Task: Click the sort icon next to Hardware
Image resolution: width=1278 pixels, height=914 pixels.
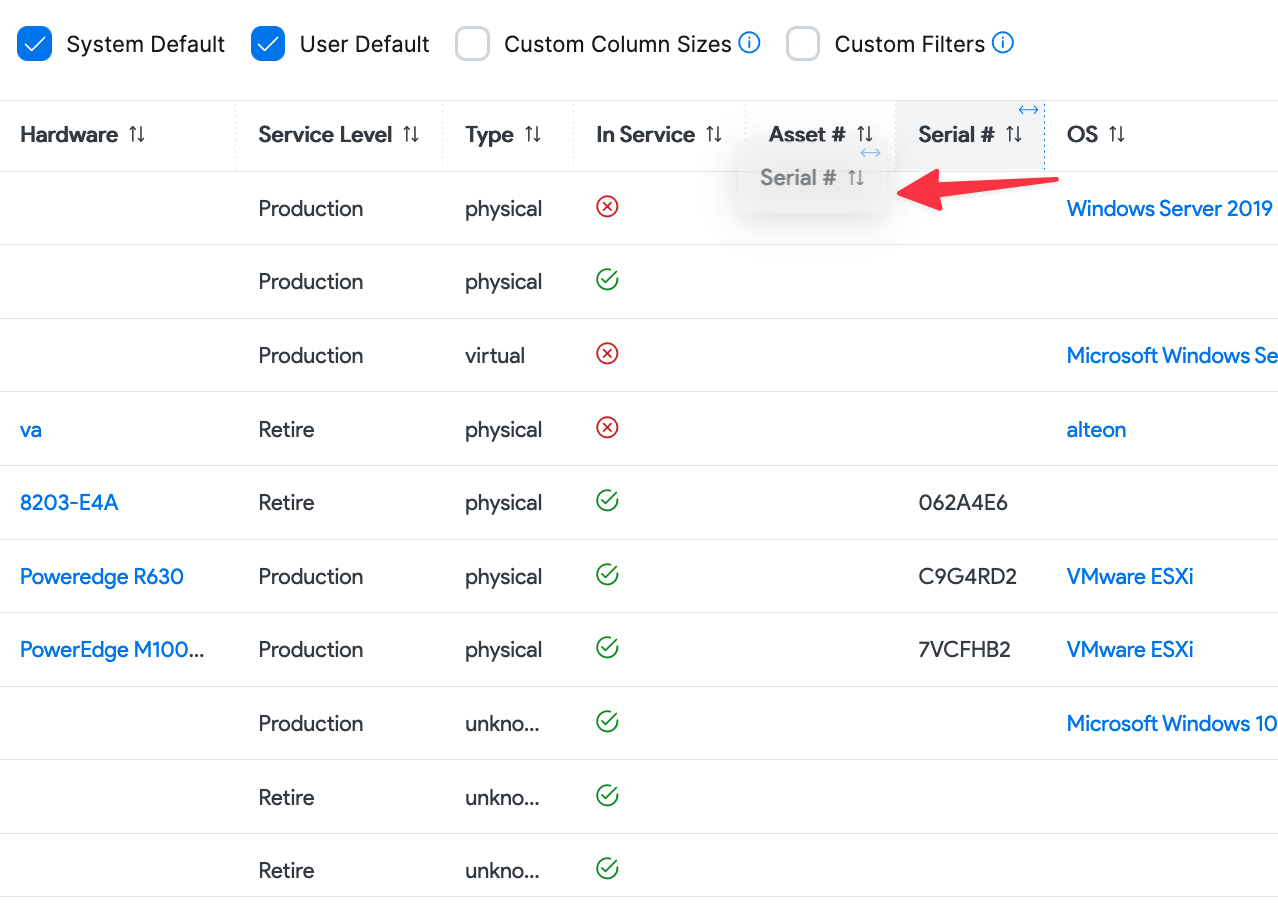Action: (x=137, y=134)
